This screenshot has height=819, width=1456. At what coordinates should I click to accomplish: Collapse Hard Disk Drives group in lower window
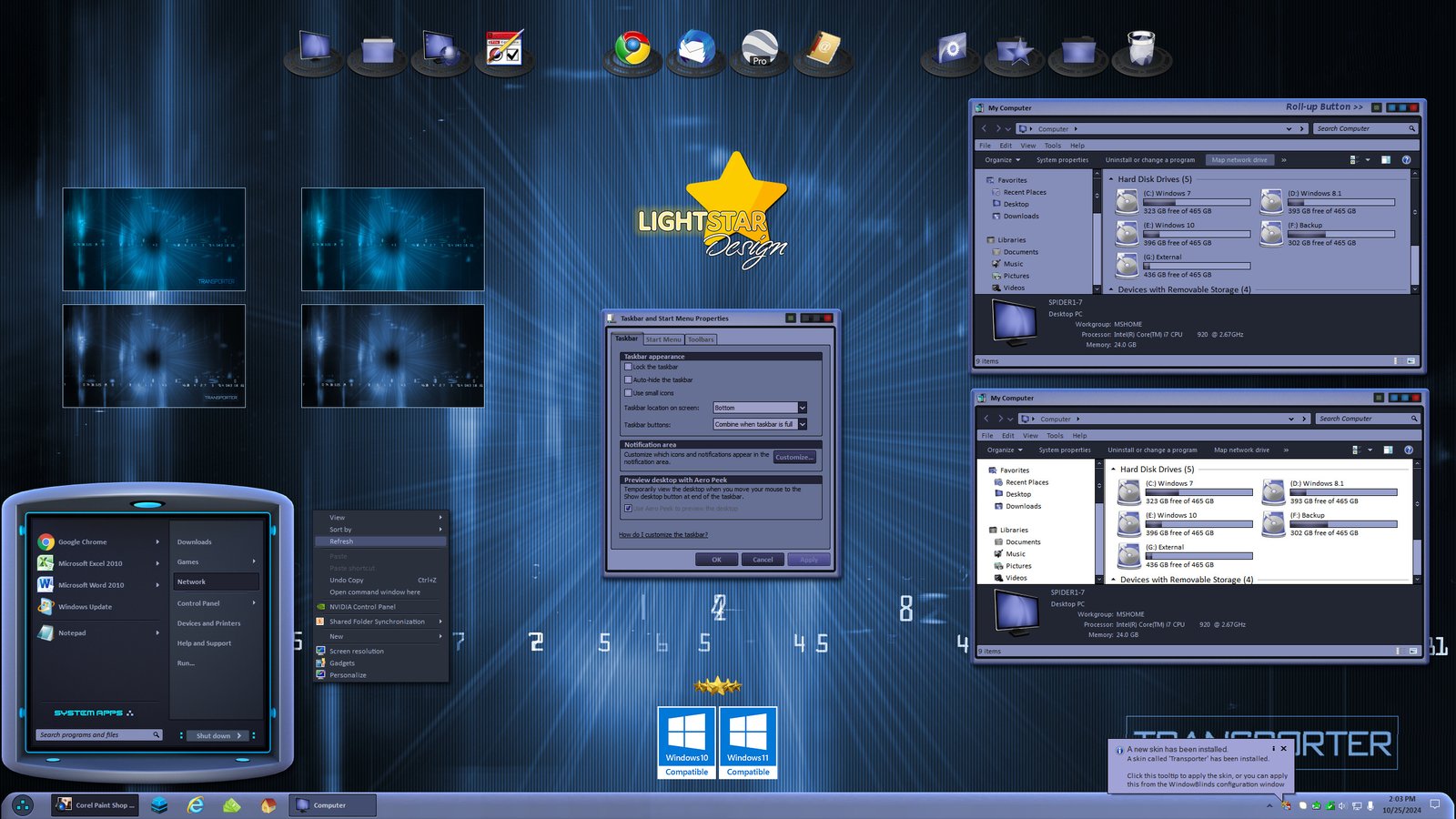[x=1113, y=470]
